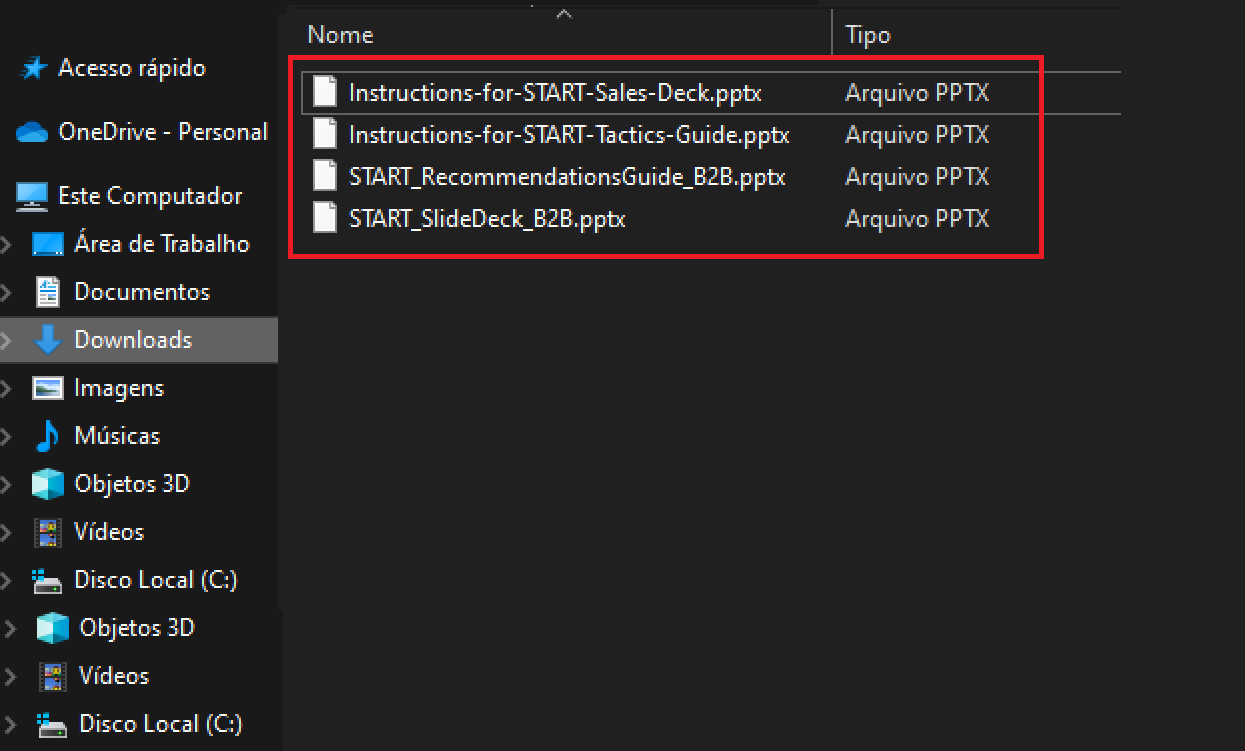Click the file icon of Instructions-for-START-Sales-Deck.pptx
1245x751 pixels.
tap(325, 92)
